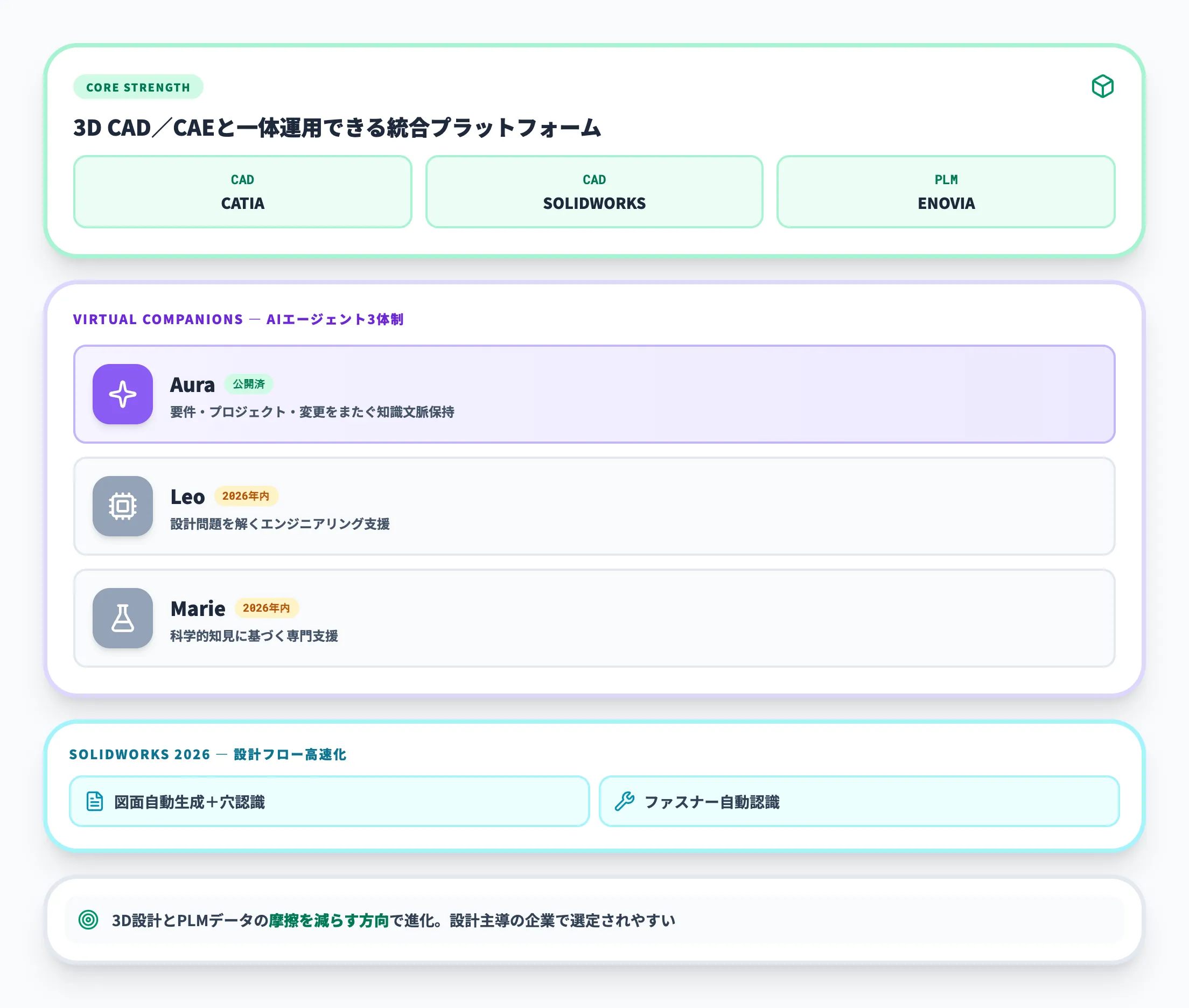Click the Marie flask icon

tap(123, 618)
